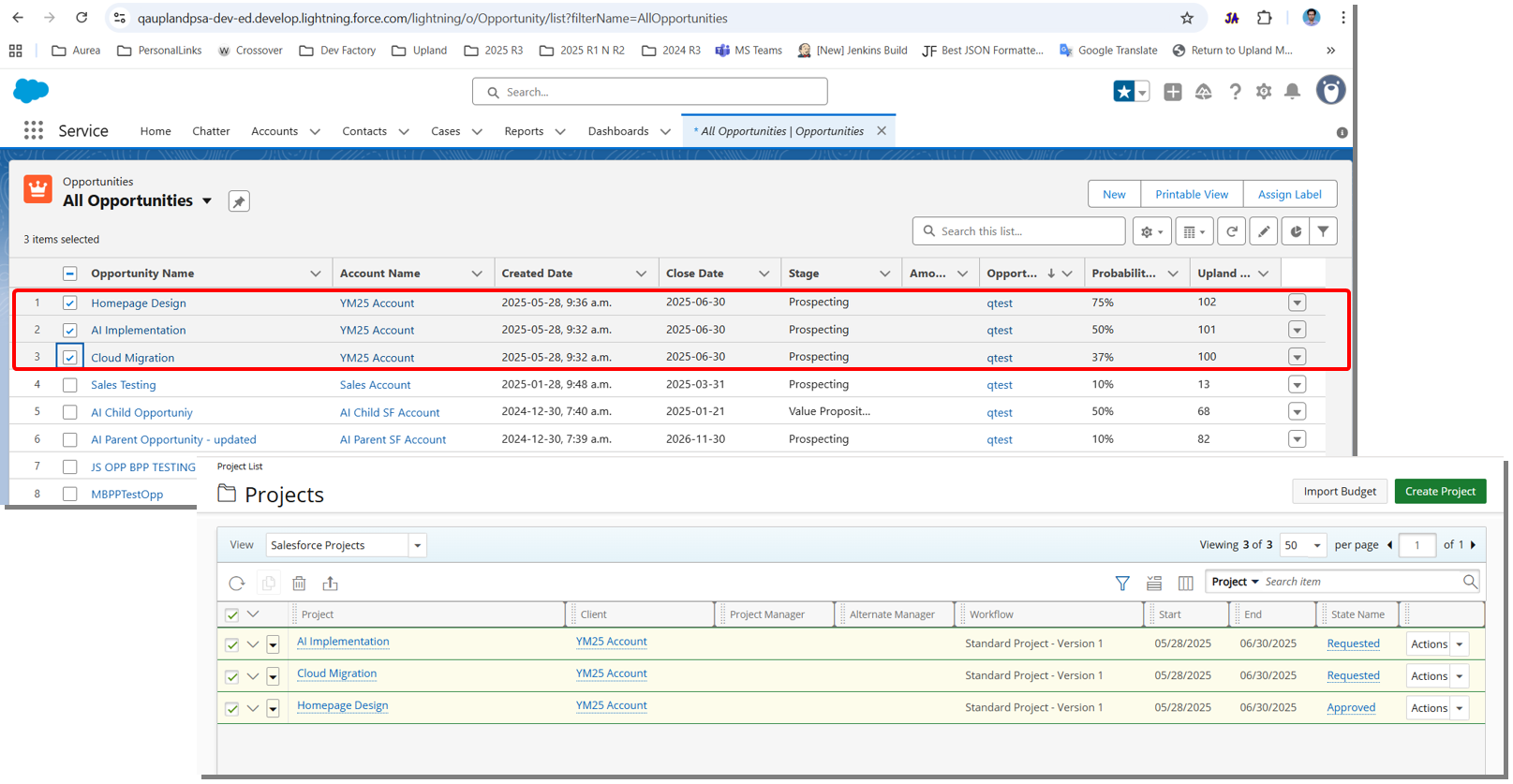Open the opportunities filter funnel icon
Screen dimensions: 1513x784
coord(1323,231)
